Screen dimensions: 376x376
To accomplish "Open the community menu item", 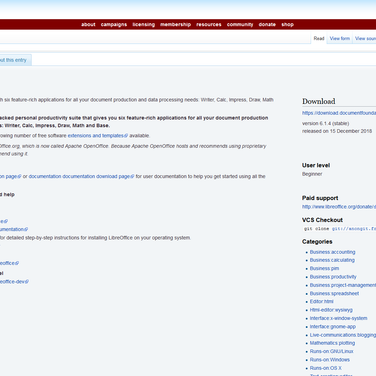I will coord(240,24).
